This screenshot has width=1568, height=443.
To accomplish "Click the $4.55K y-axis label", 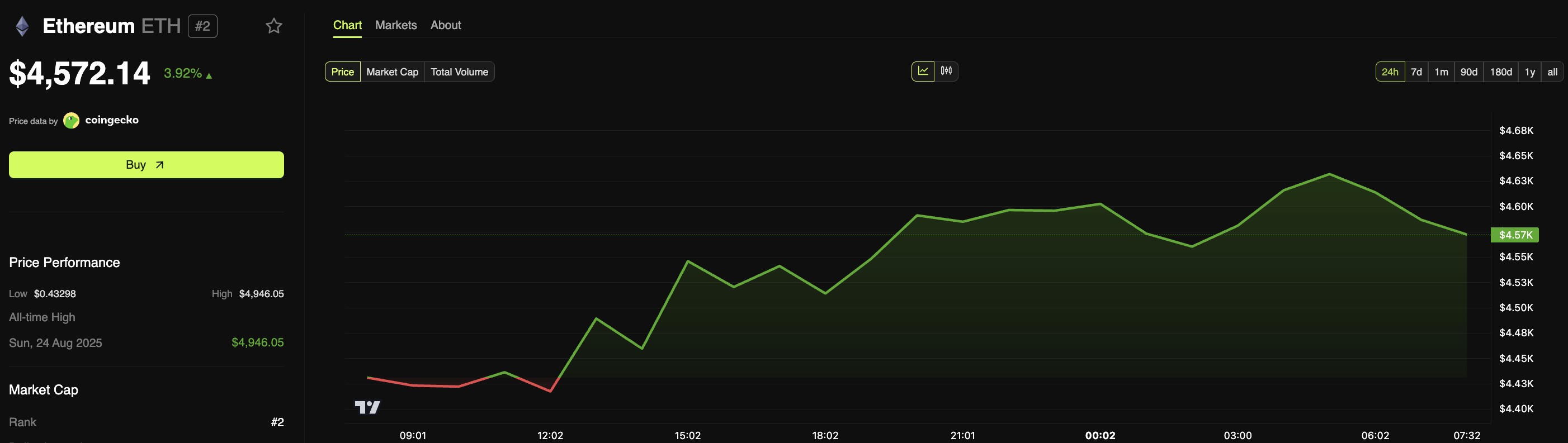I will point(1516,257).
